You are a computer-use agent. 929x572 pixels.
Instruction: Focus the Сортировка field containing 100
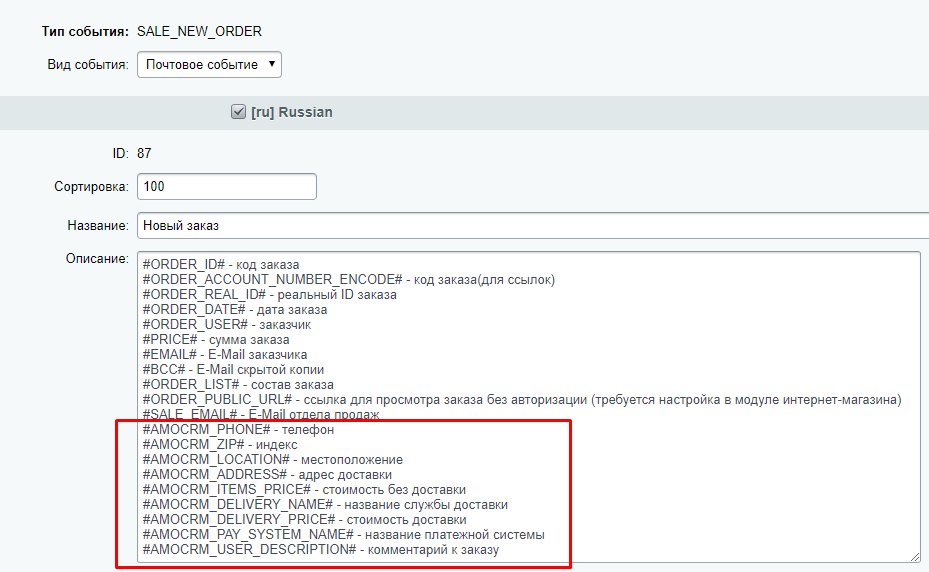coord(226,187)
